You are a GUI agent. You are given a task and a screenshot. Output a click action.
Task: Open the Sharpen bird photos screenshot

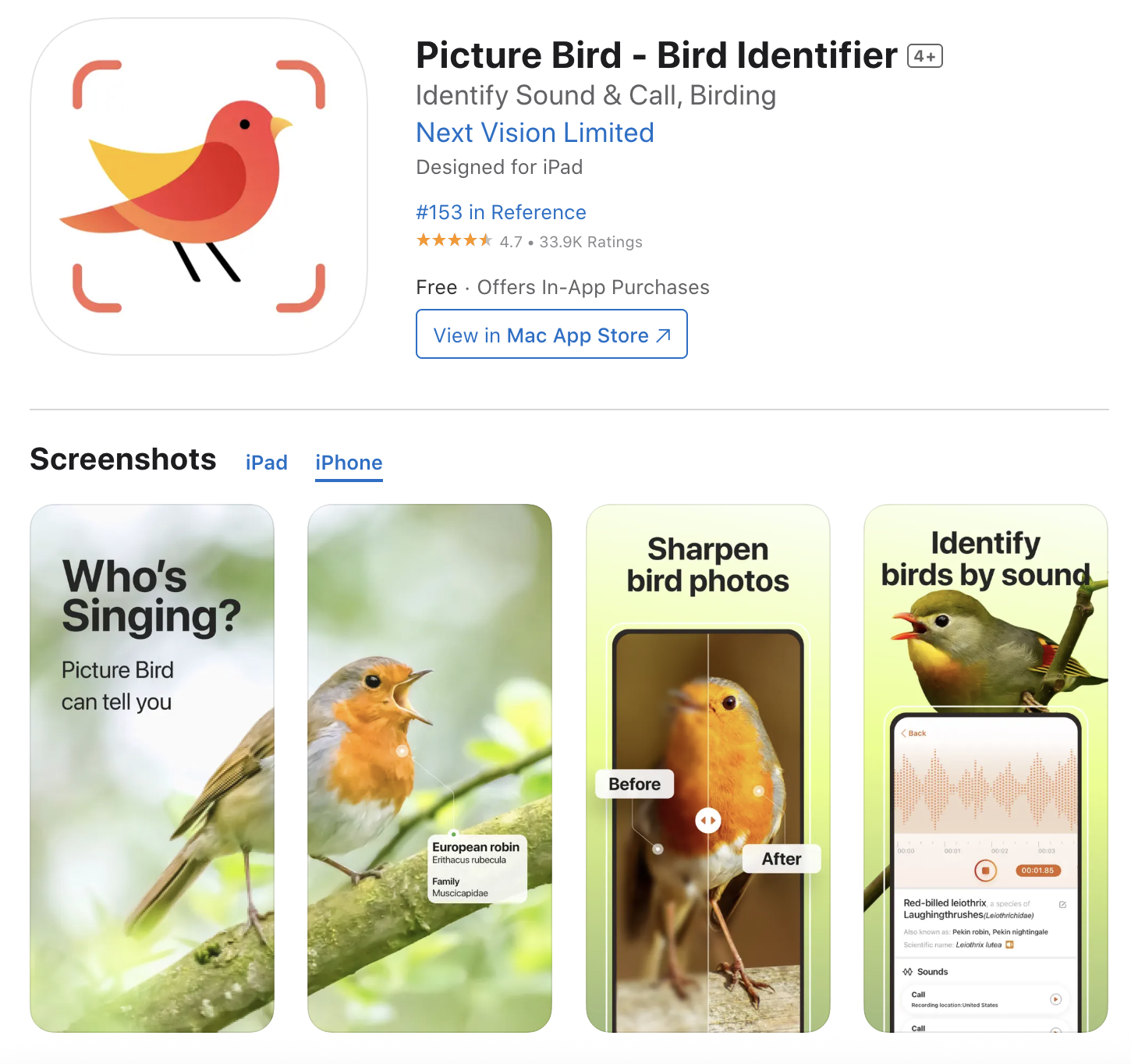[708, 768]
